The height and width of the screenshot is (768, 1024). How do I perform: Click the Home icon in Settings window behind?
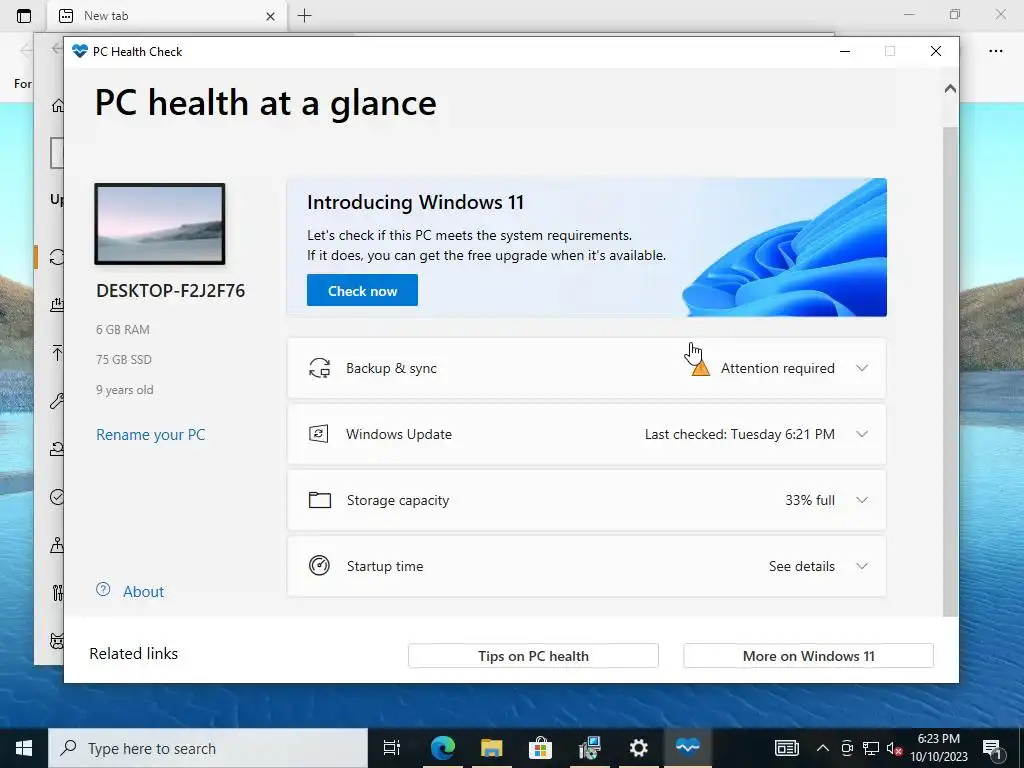[x=57, y=105]
